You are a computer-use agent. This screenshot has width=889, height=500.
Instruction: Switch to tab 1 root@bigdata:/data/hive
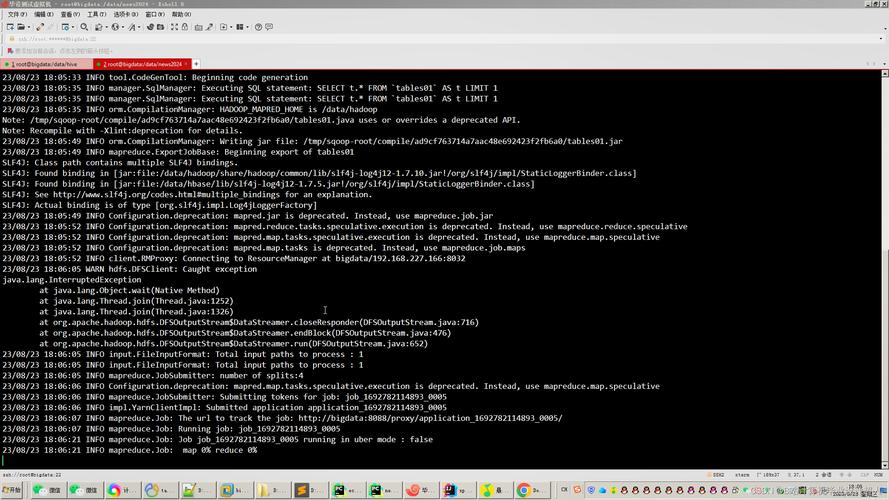(x=45, y=64)
